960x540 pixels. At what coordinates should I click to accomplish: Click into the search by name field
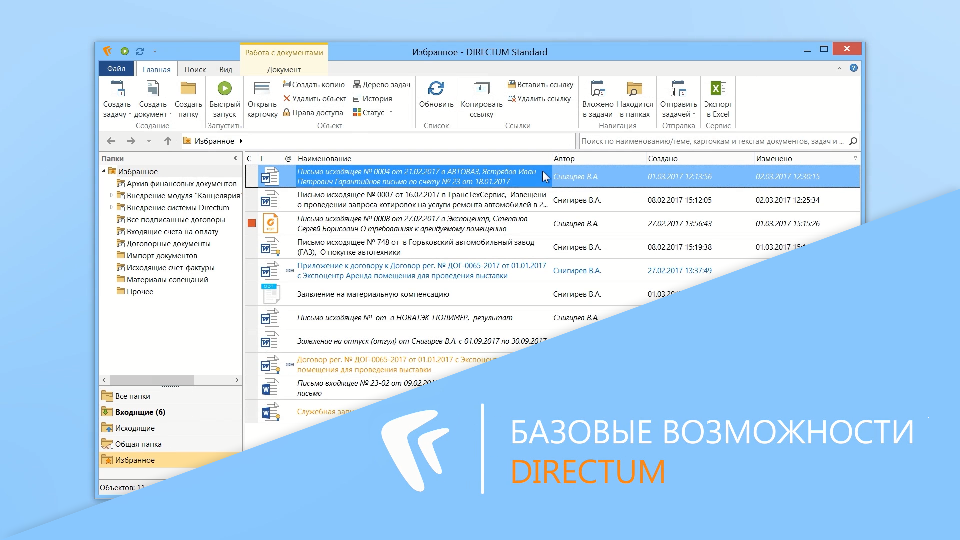(712, 141)
